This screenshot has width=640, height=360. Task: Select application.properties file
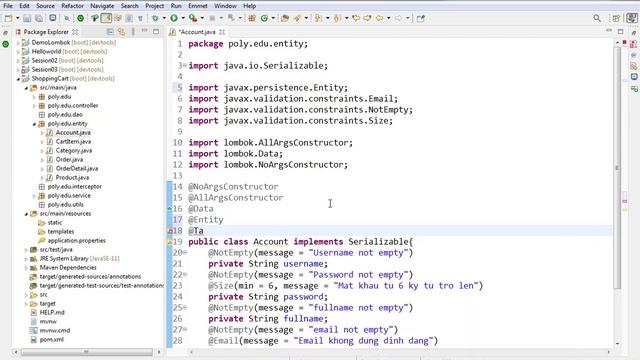(77, 240)
